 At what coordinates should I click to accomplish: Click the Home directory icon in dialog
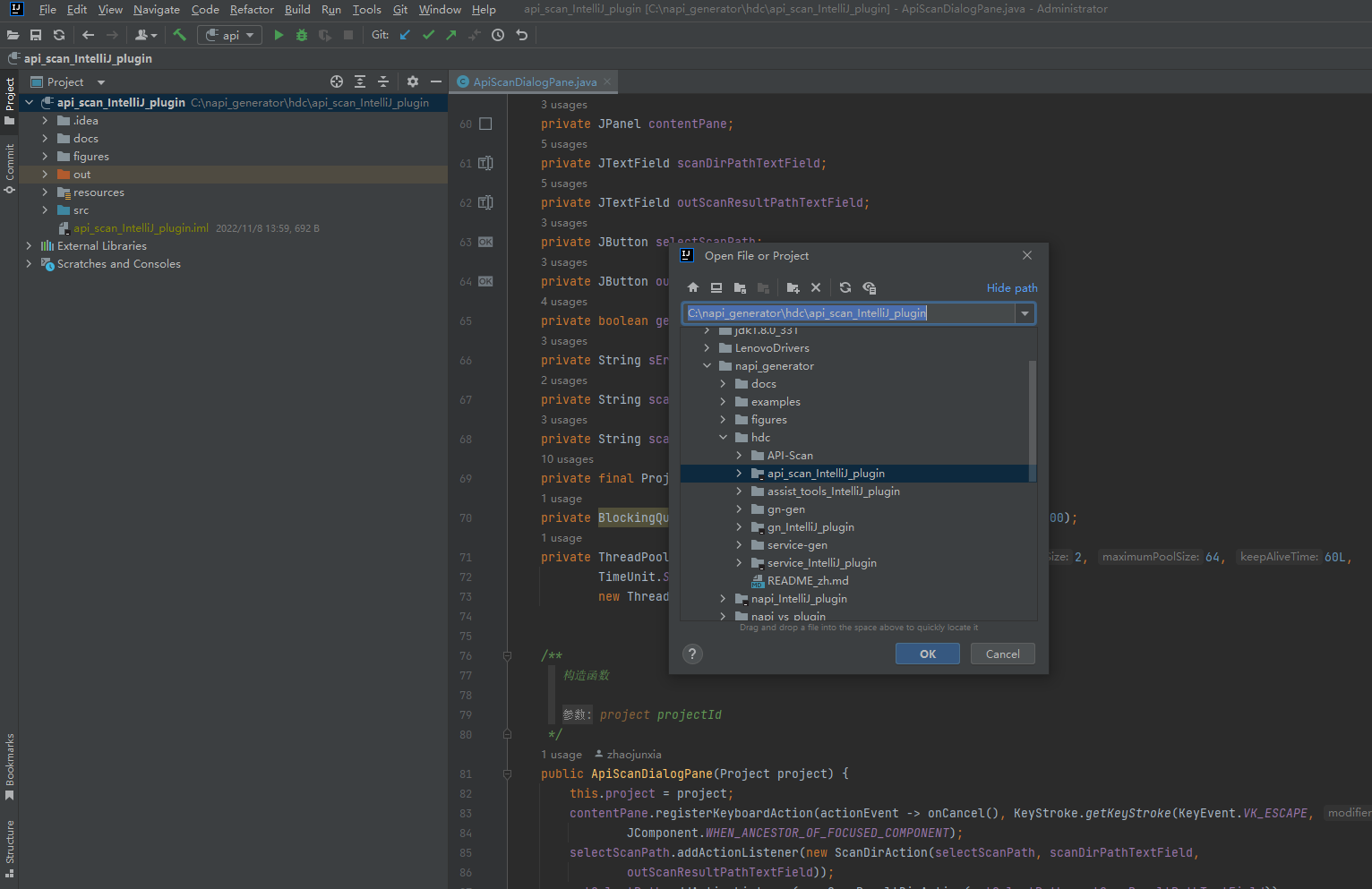coord(693,287)
